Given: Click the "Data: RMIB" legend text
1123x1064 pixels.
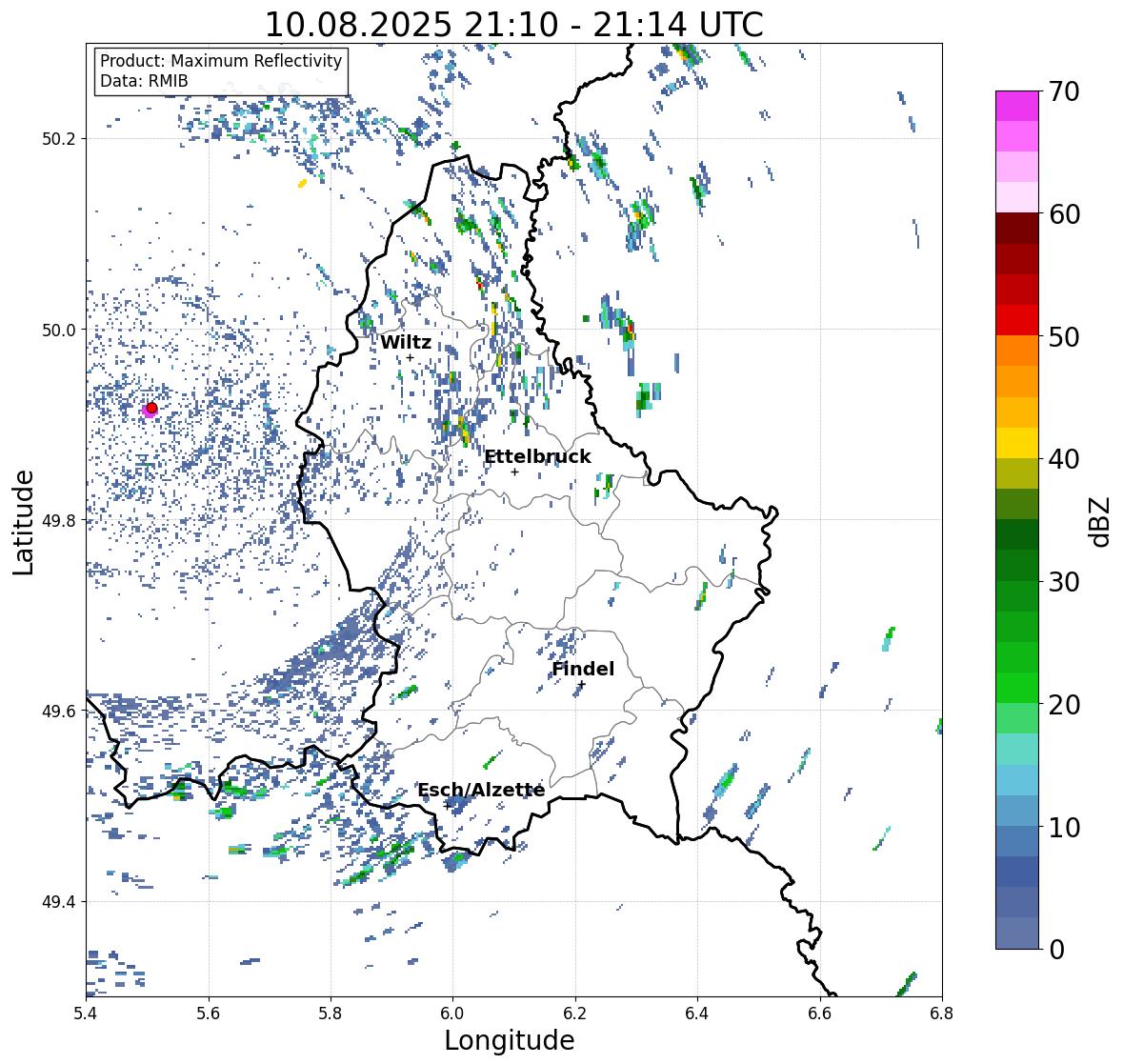Looking at the screenshot, I should pyautogui.click(x=144, y=81).
